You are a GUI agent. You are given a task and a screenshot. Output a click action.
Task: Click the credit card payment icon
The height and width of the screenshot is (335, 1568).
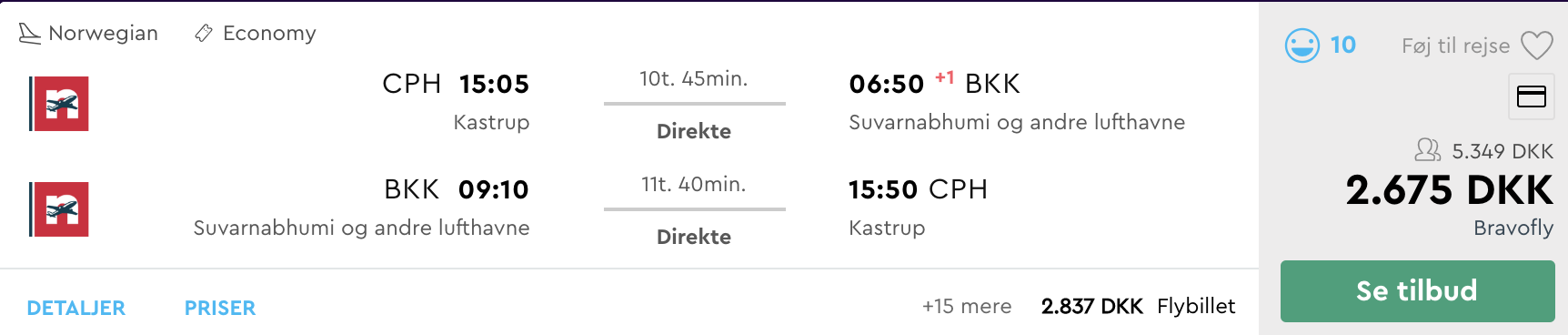[1532, 96]
